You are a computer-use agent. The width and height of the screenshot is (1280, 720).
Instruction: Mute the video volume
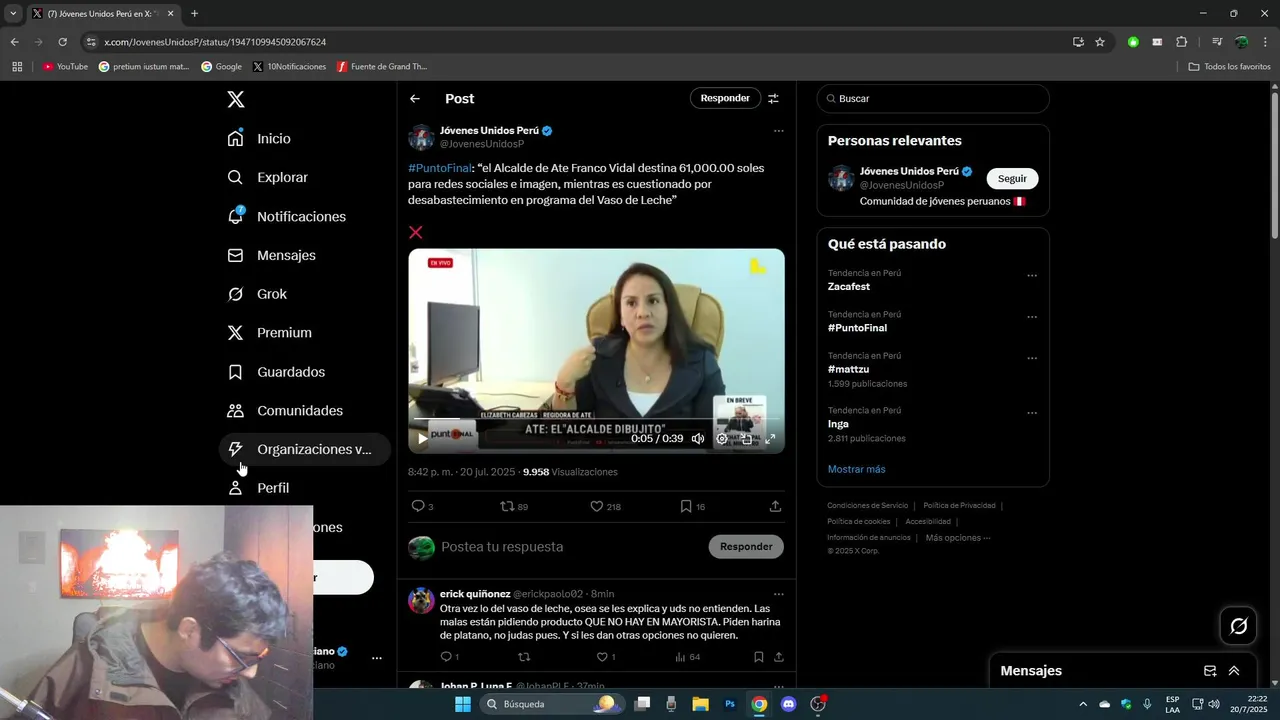click(698, 438)
